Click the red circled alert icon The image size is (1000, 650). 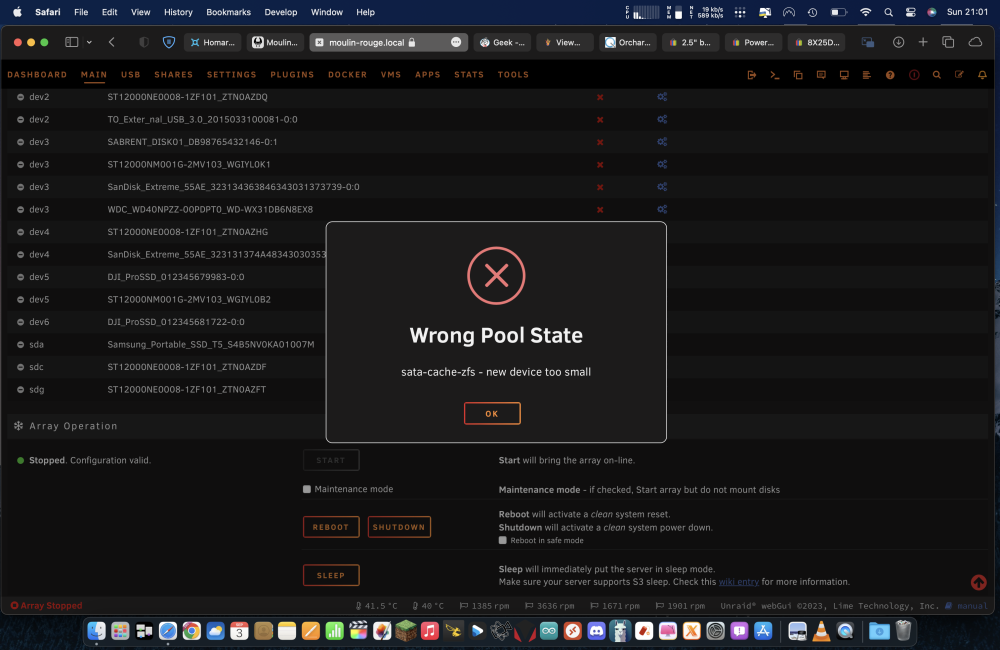pos(914,75)
